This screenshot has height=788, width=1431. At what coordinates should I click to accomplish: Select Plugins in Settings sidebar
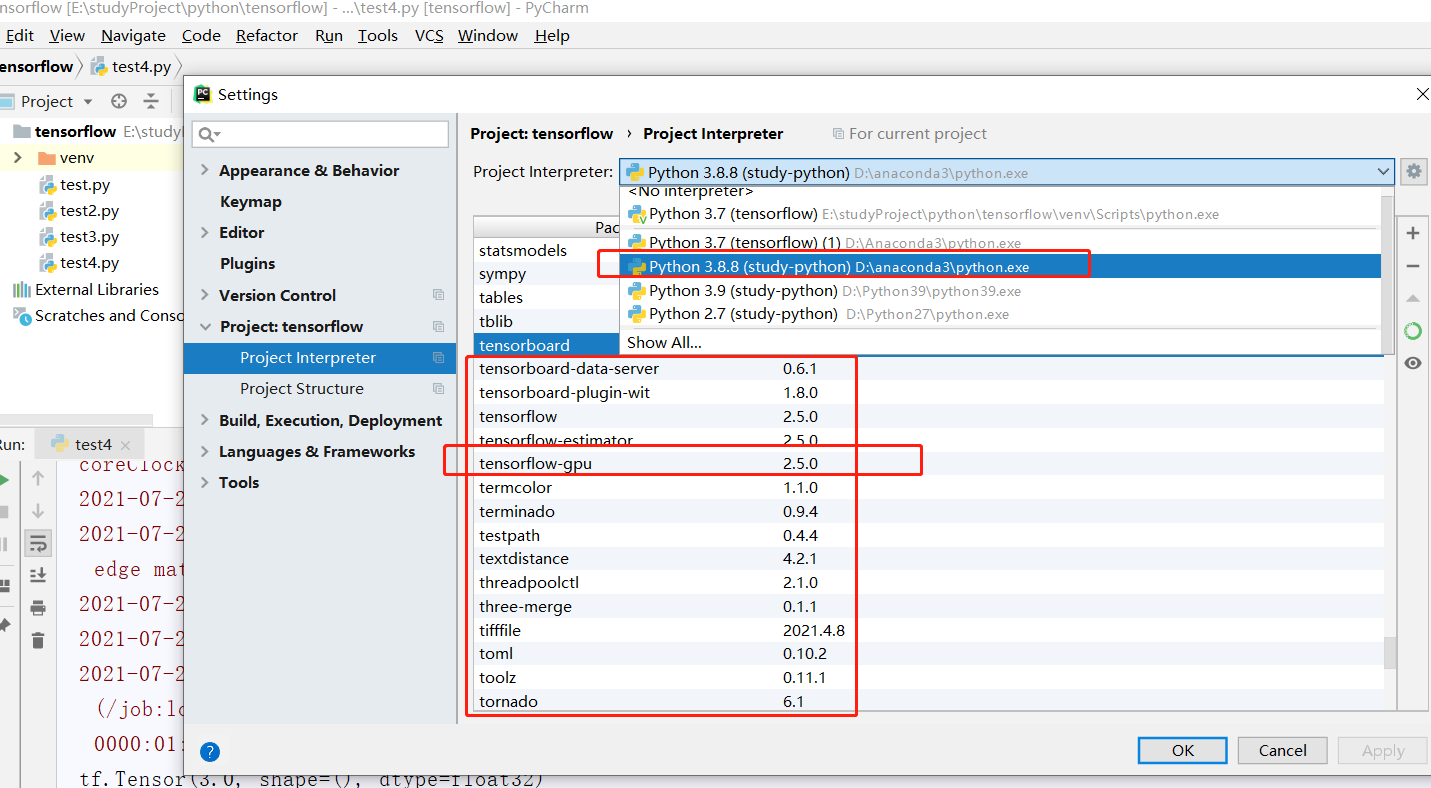point(247,263)
